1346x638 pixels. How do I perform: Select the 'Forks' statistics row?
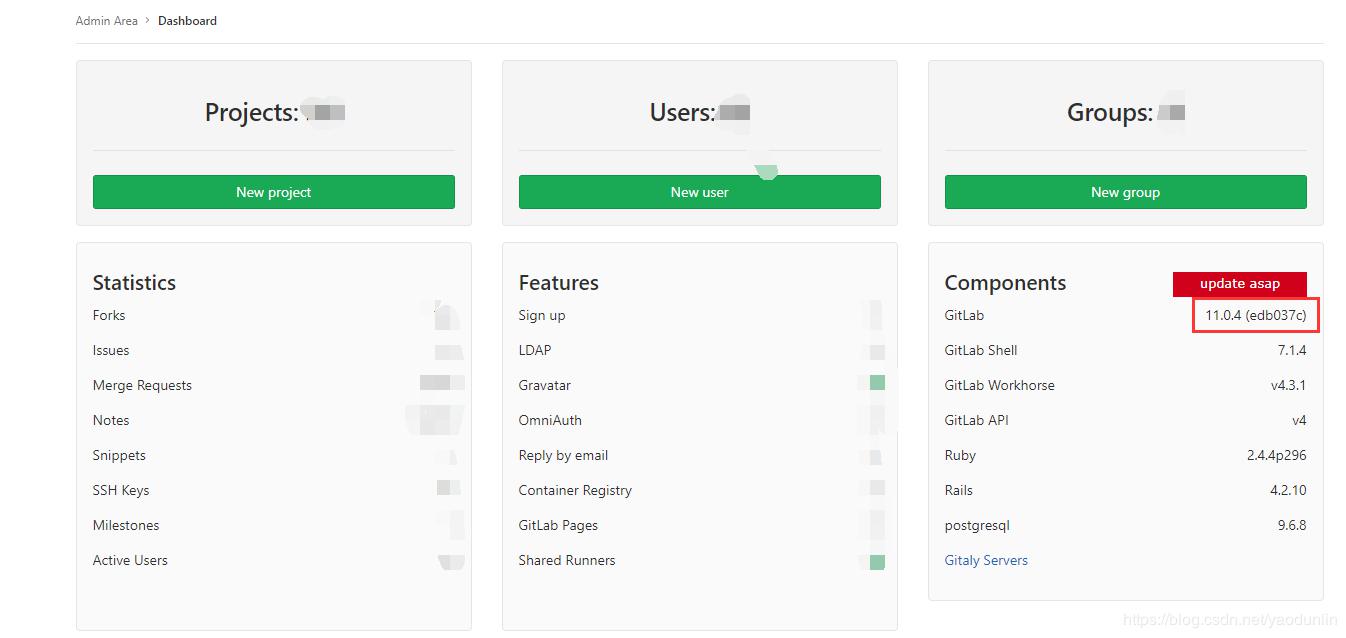[273, 315]
